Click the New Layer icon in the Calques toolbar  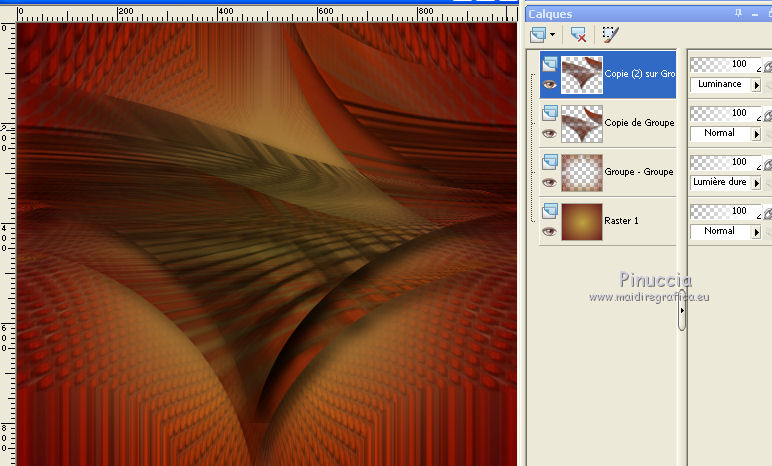(538, 34)
